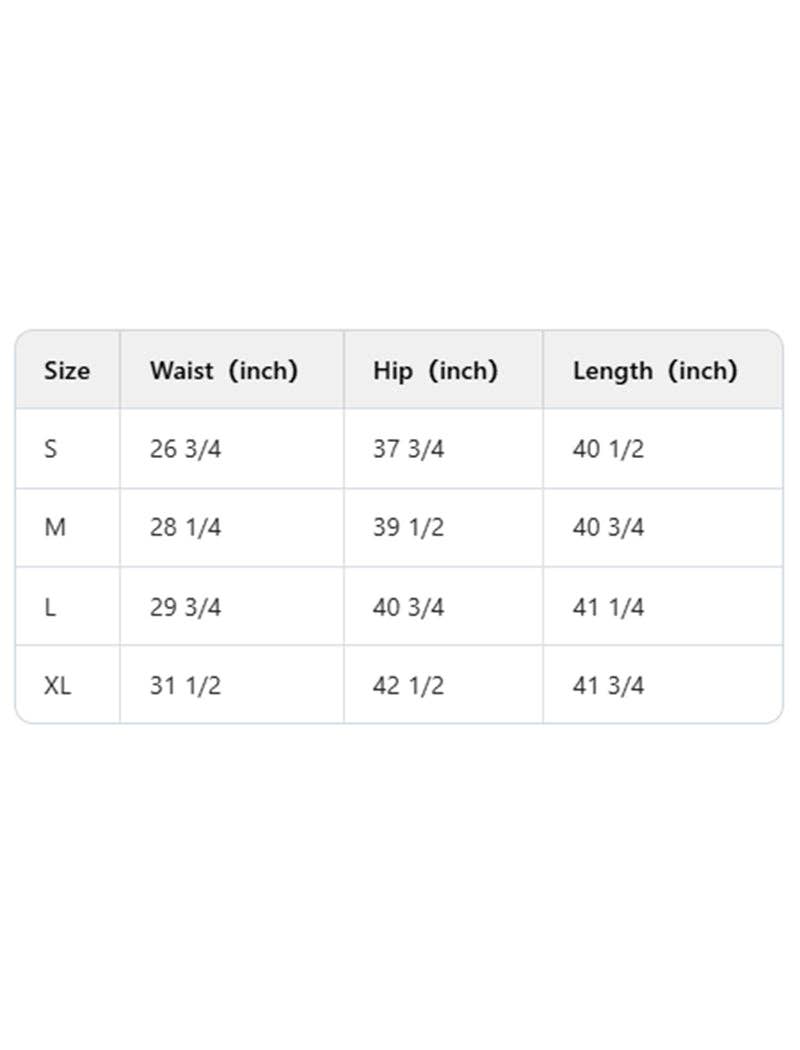This screenshot has width=800, height=1050.
Task: Click the hip value for size L
Action: tap(408, 607)
